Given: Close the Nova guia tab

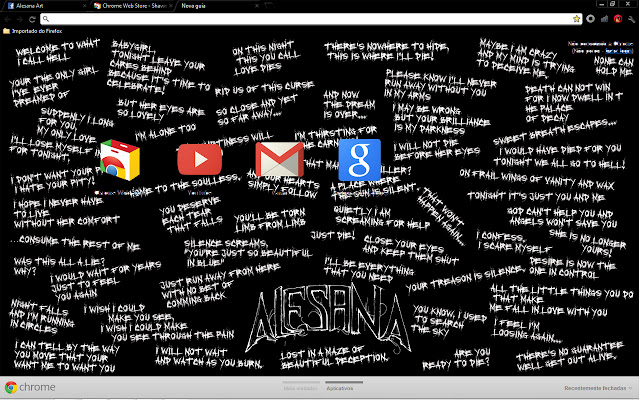Looking at the screenshot, I should pyautogui.click(x=257, y=6).
